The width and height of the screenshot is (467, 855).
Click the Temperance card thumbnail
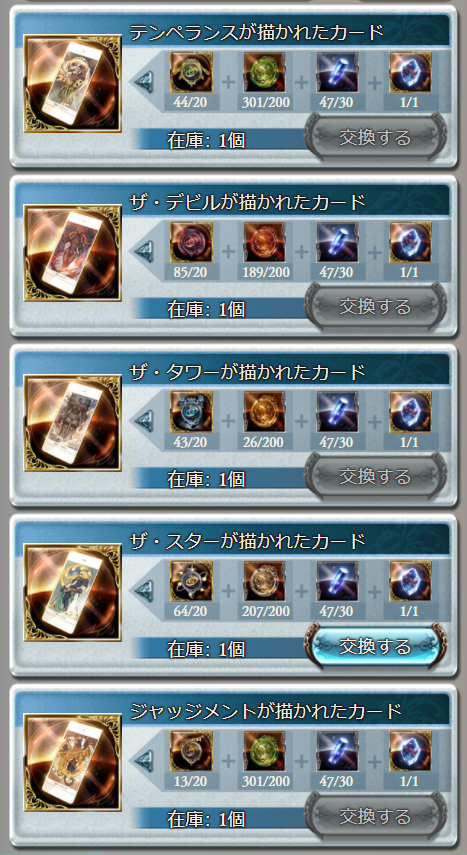73,83
